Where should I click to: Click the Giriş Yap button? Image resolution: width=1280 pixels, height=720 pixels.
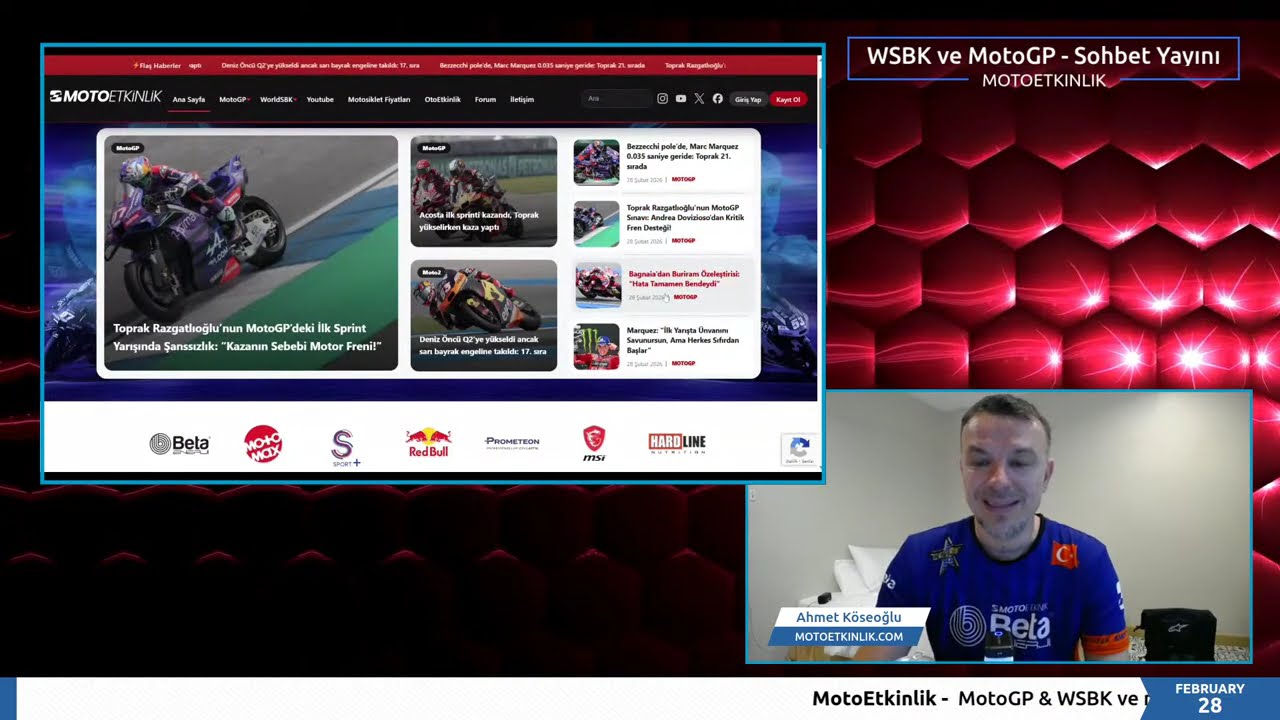tap(748, 99)
